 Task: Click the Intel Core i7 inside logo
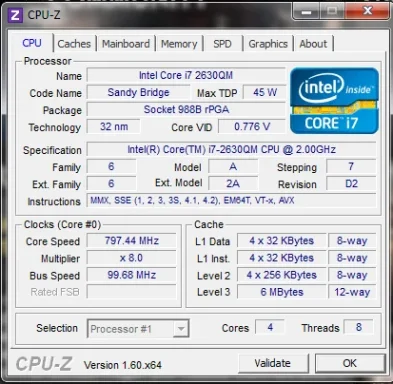coord(334,101)
